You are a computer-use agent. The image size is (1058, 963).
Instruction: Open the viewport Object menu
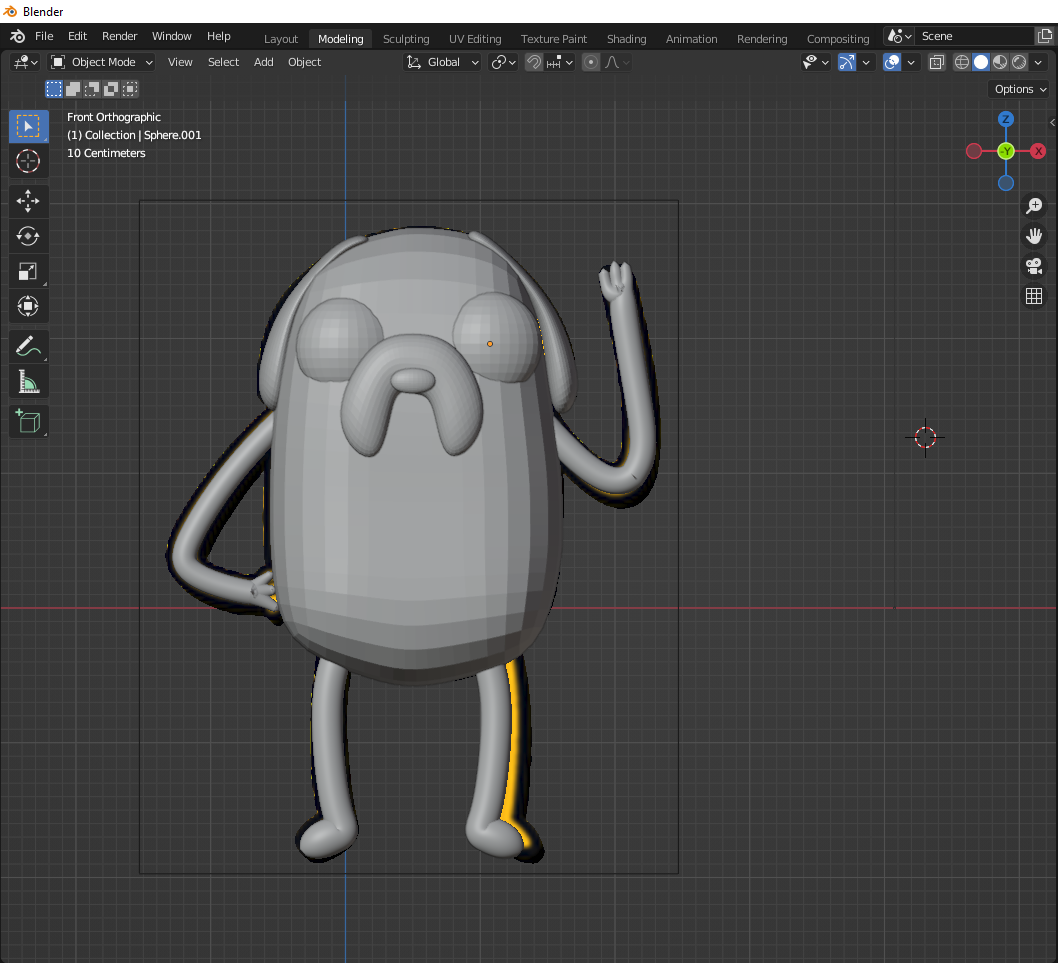tap(304, 62)
